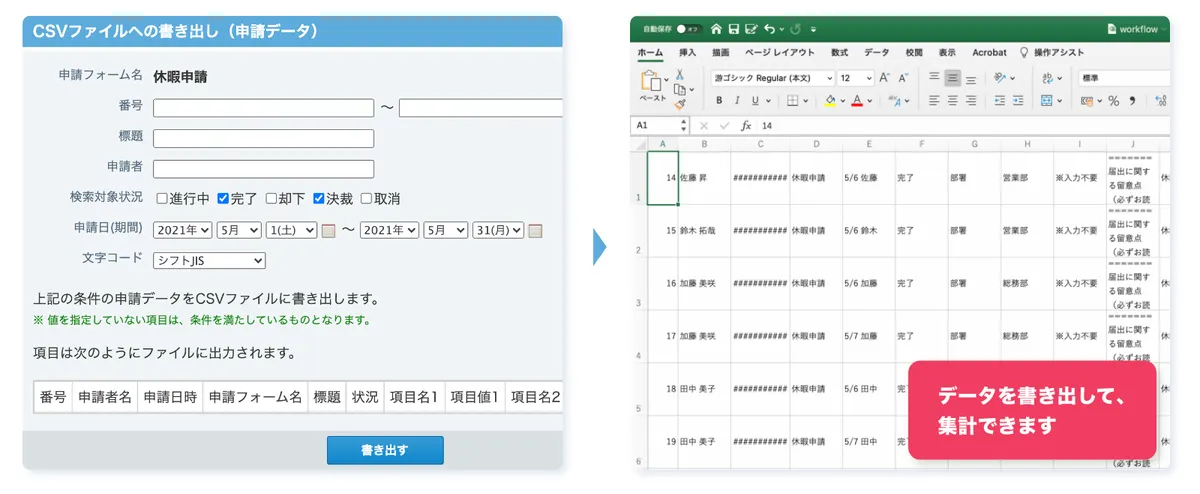
Task: Decrease font size with small A icon
Action: [902, 77]
